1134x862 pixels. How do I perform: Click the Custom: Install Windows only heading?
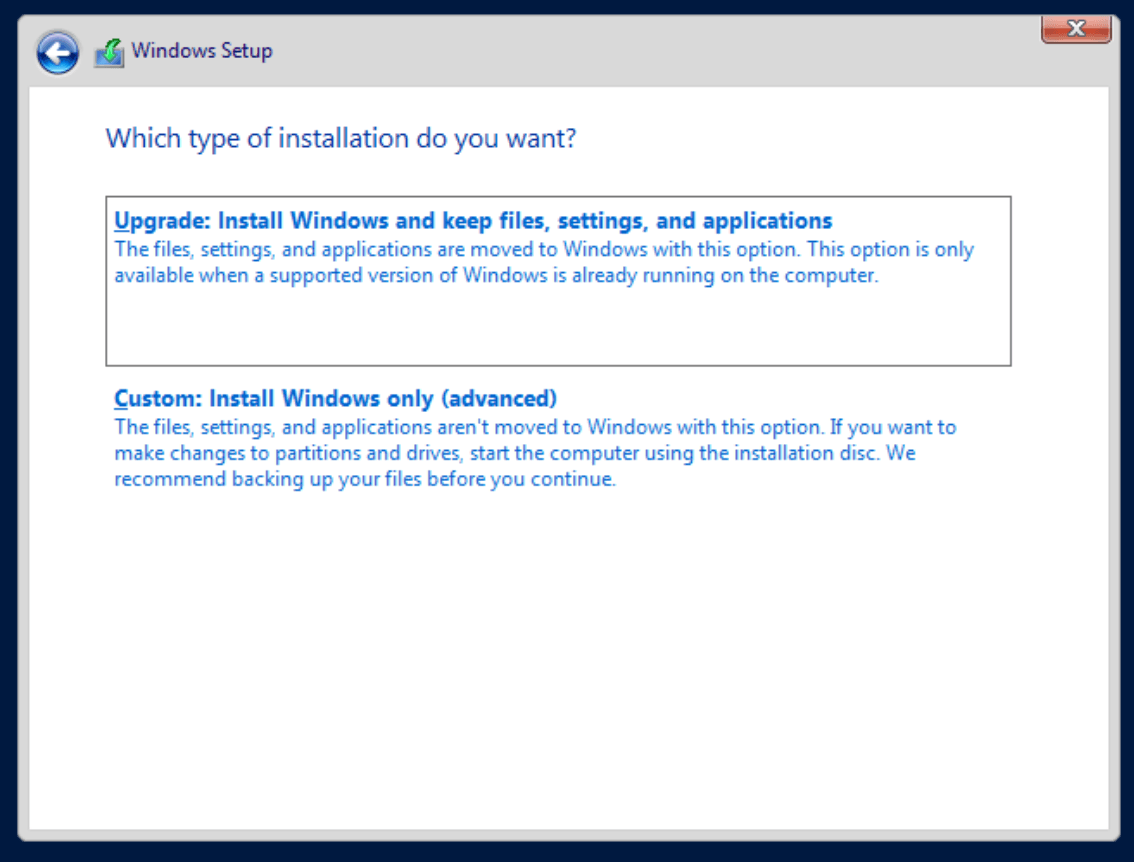pos(335,397)
